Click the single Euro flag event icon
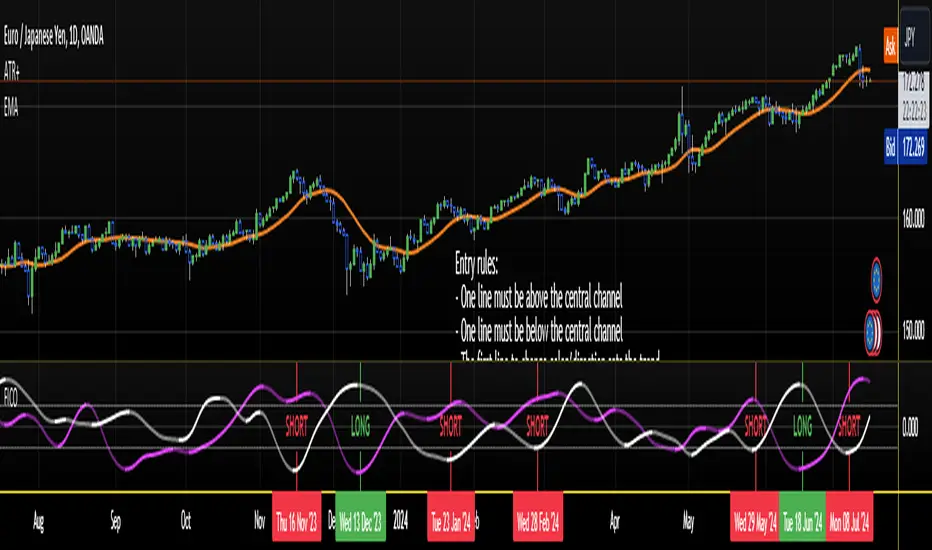 point(876,279)
